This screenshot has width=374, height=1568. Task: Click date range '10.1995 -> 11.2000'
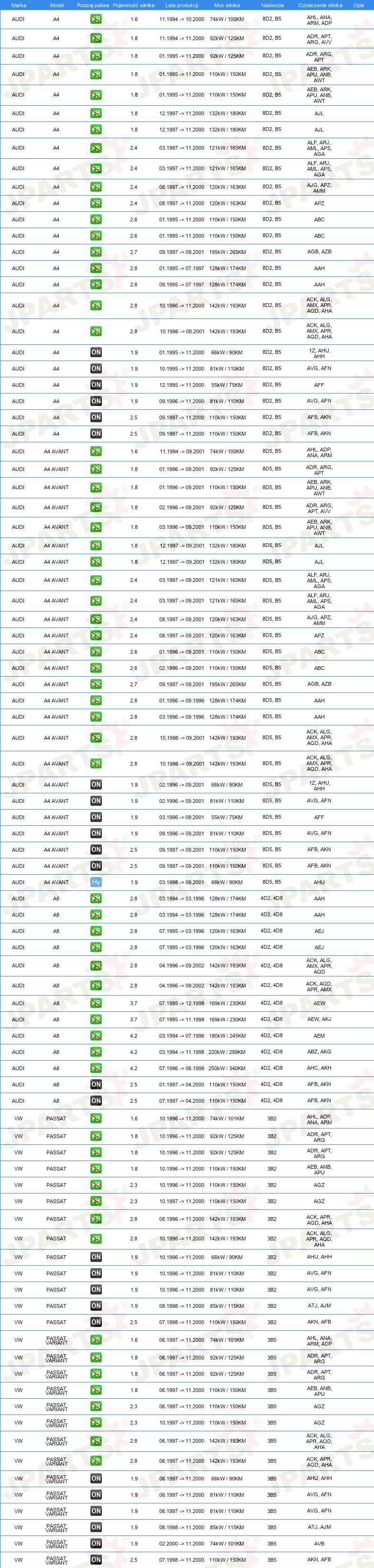182,369
